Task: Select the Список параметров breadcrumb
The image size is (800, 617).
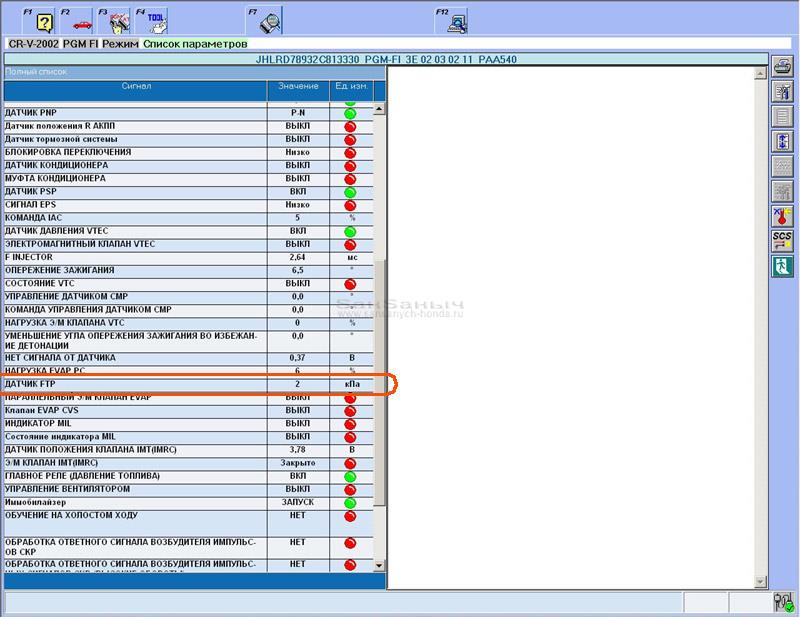Action: pos(193,45)
